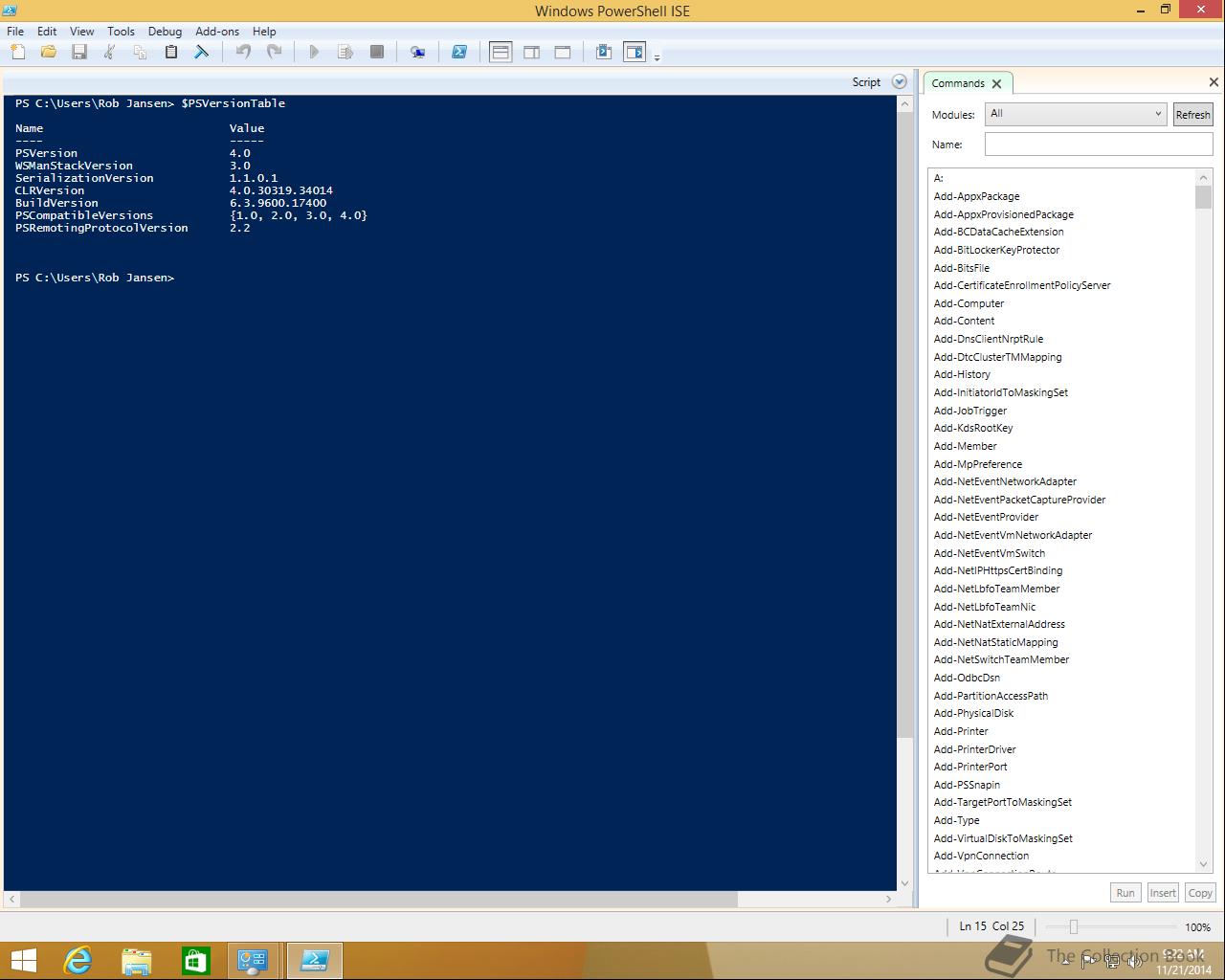The height and width of the screenshot is (980, 1225).
Task: Open File Explorer from taskbar
Action: [x=137, y=961]
